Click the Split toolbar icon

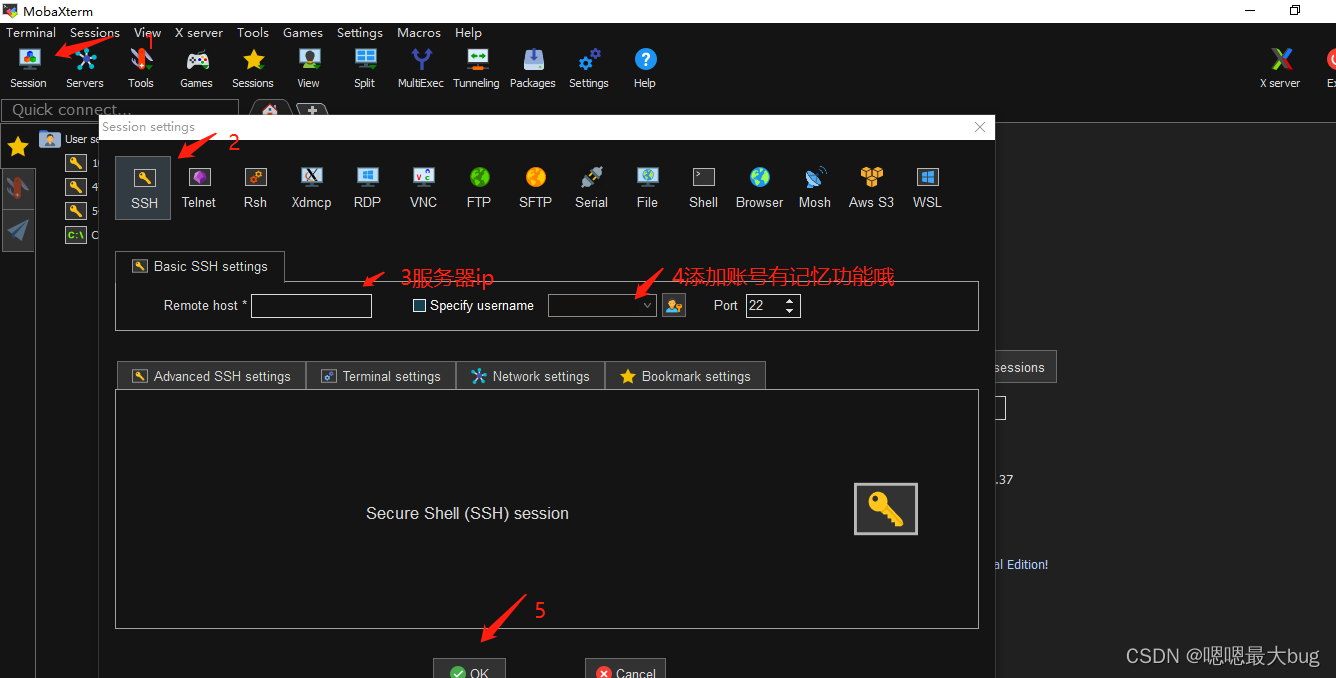point(365,68)
